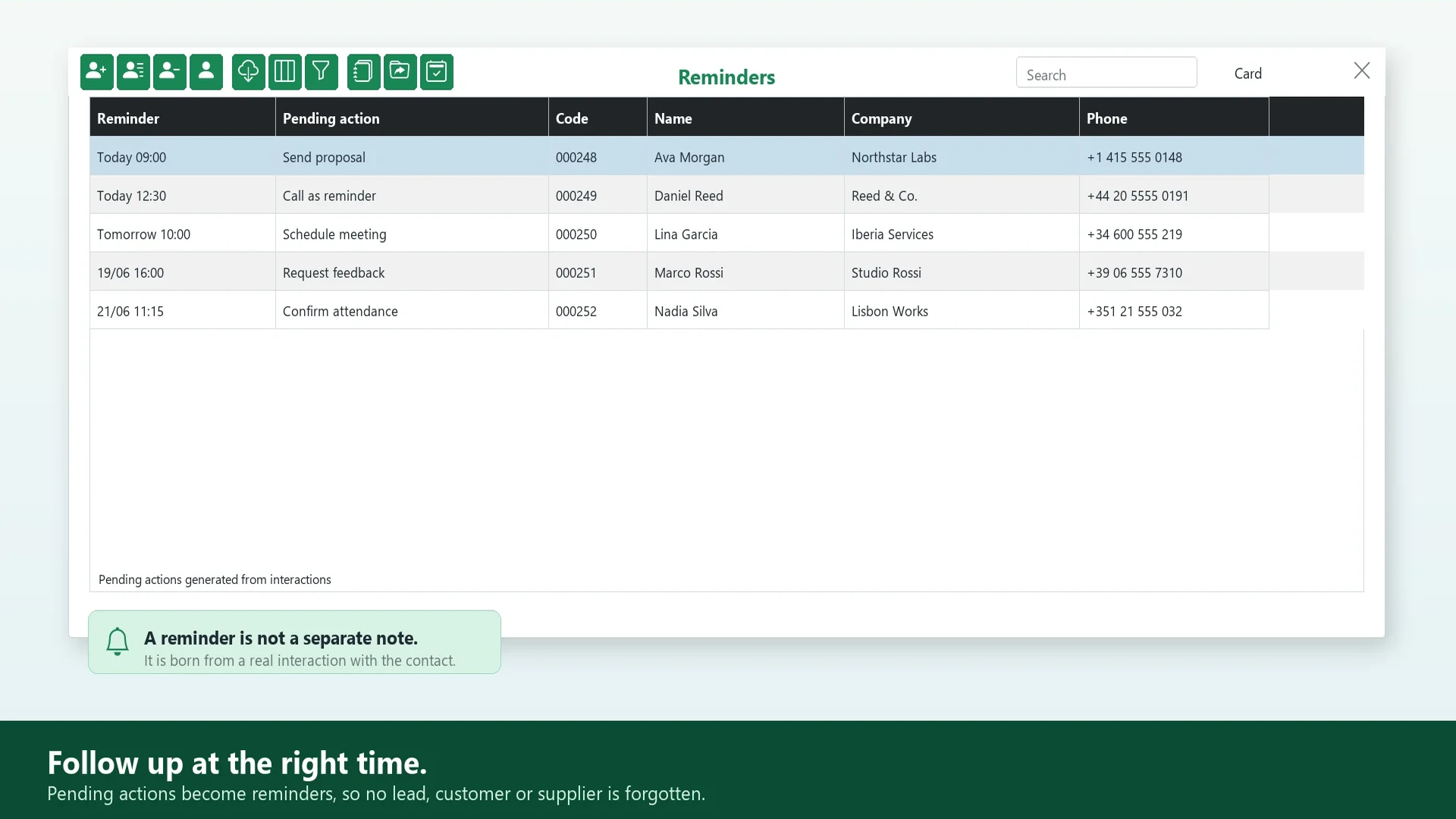Click the name Lina Garcia
1456x819 pixels.
point(745,234)
